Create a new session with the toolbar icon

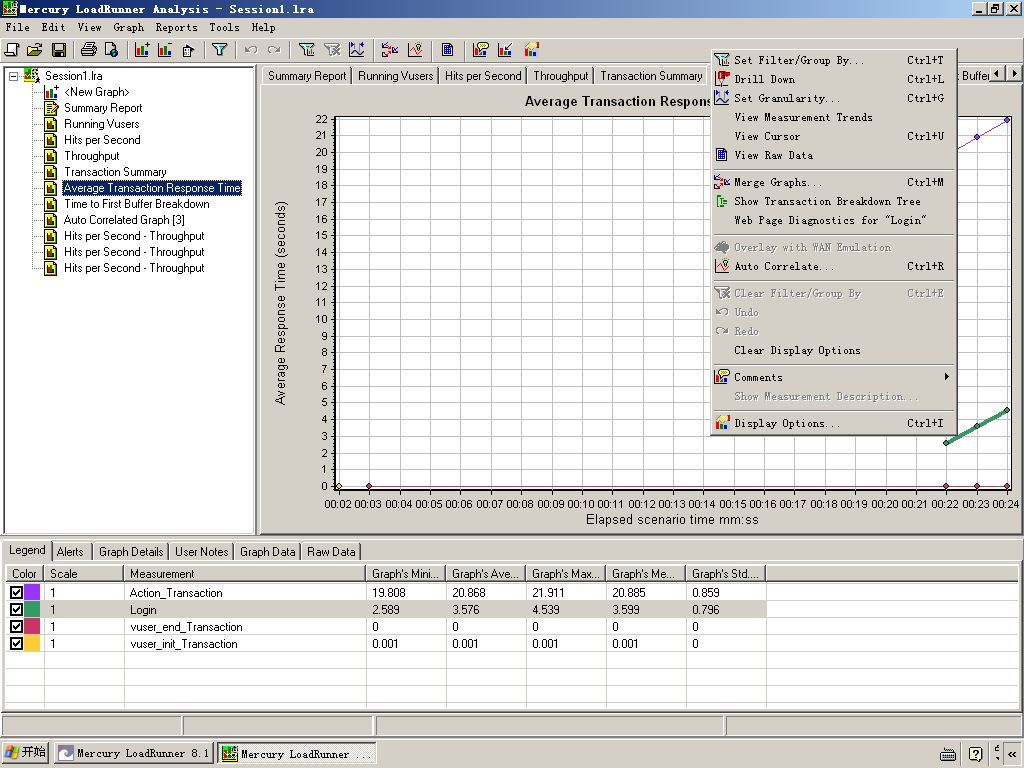12,50
